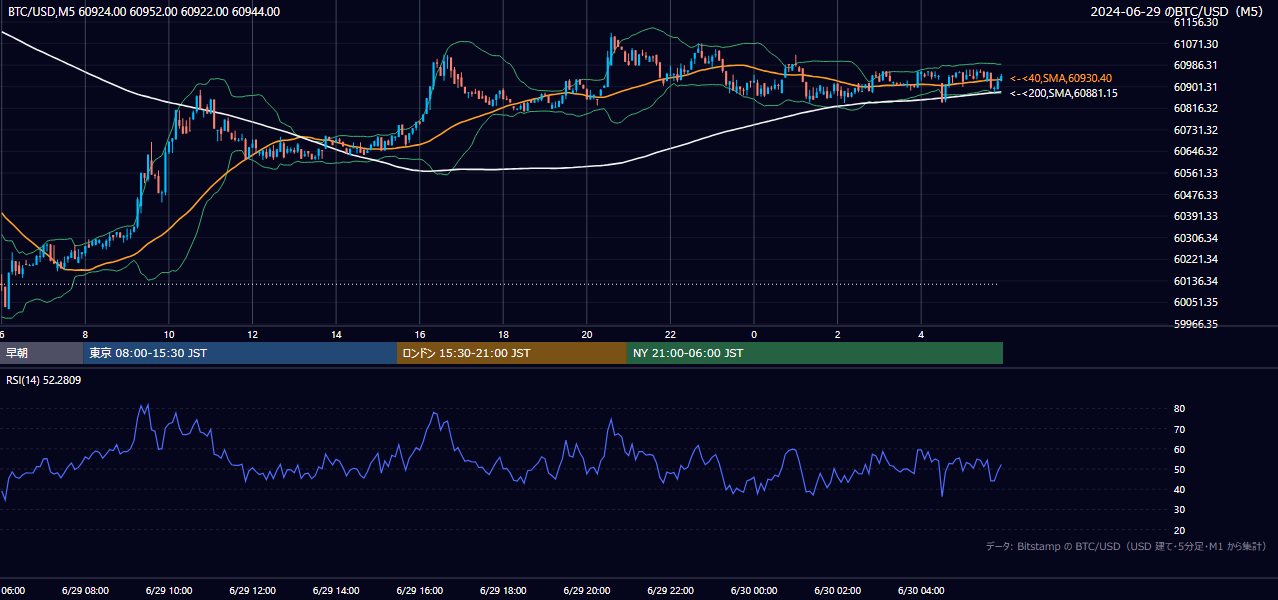
Task: Click hour label 10 under price chart
Action: (x=169, y=334)
